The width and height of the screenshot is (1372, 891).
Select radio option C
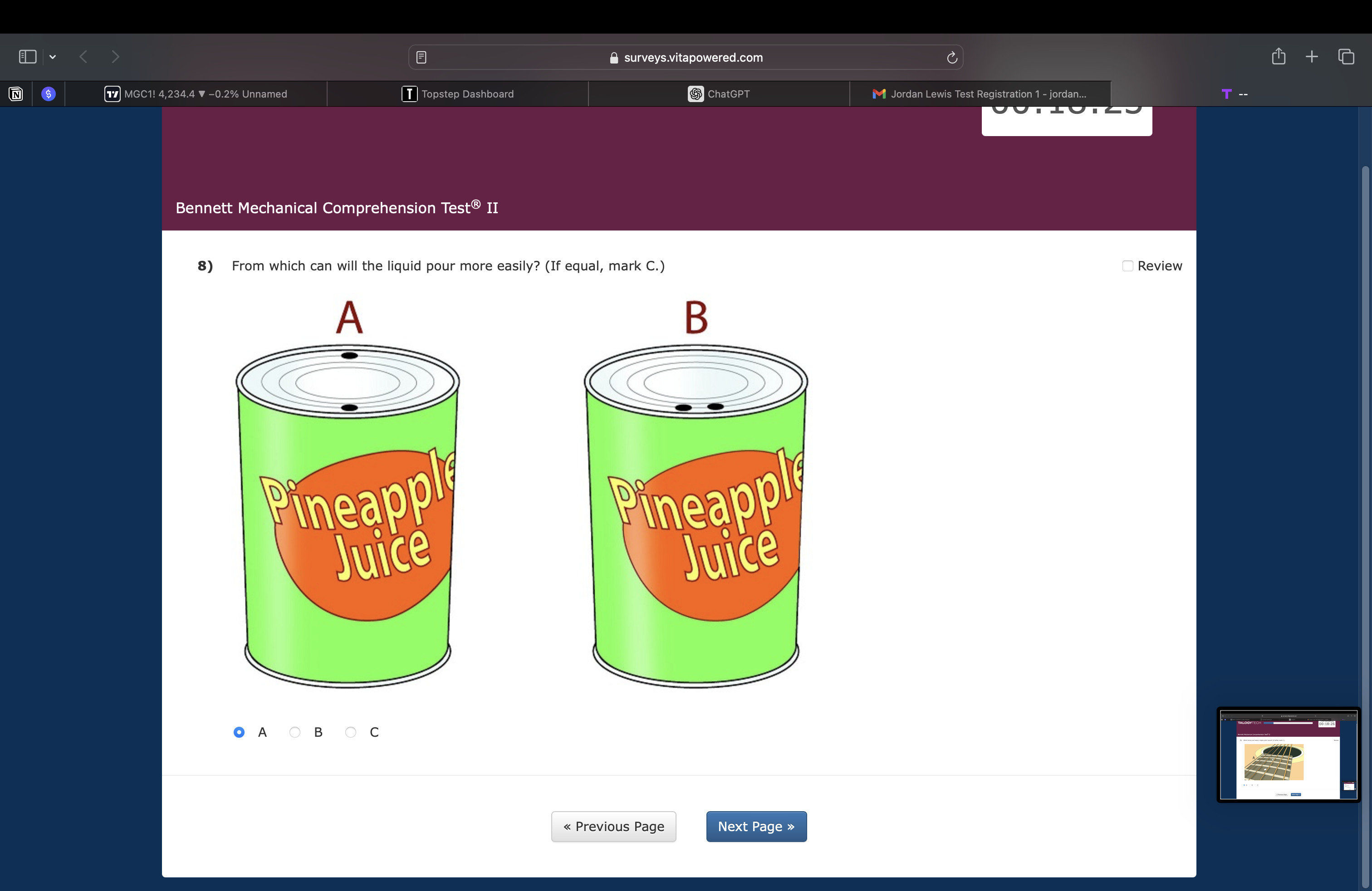(351, 732)
